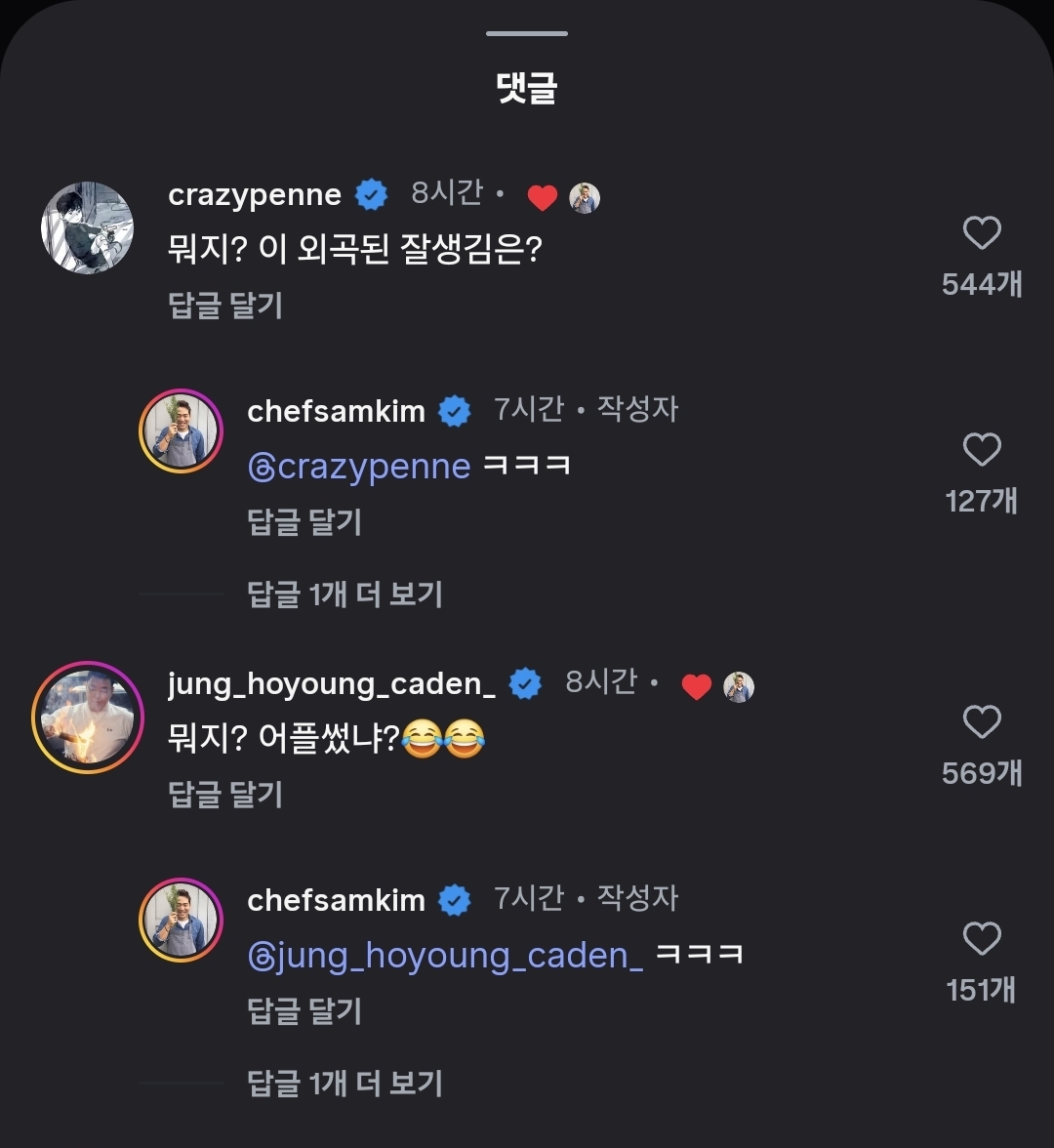1054x1148 pixels.
Task: Tap chefsamkim's avatar on first reply
Action: coord(181,430)
